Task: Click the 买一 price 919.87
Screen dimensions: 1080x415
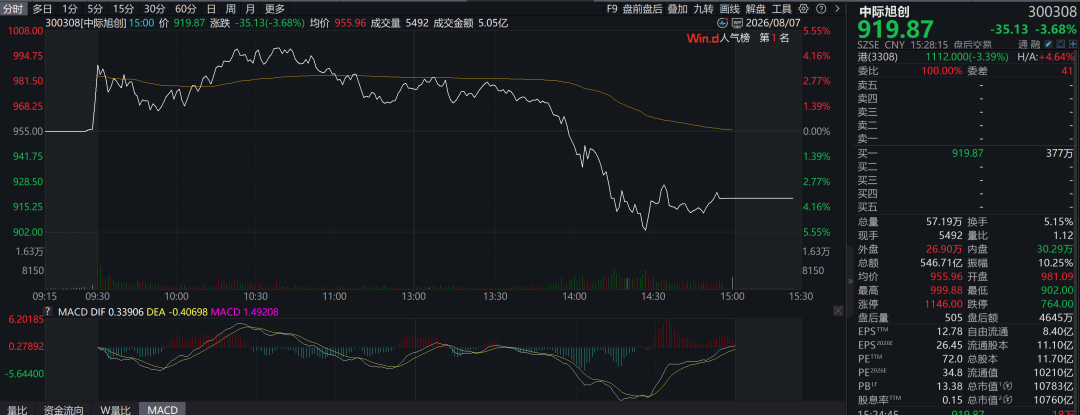Action: (968, 153)
